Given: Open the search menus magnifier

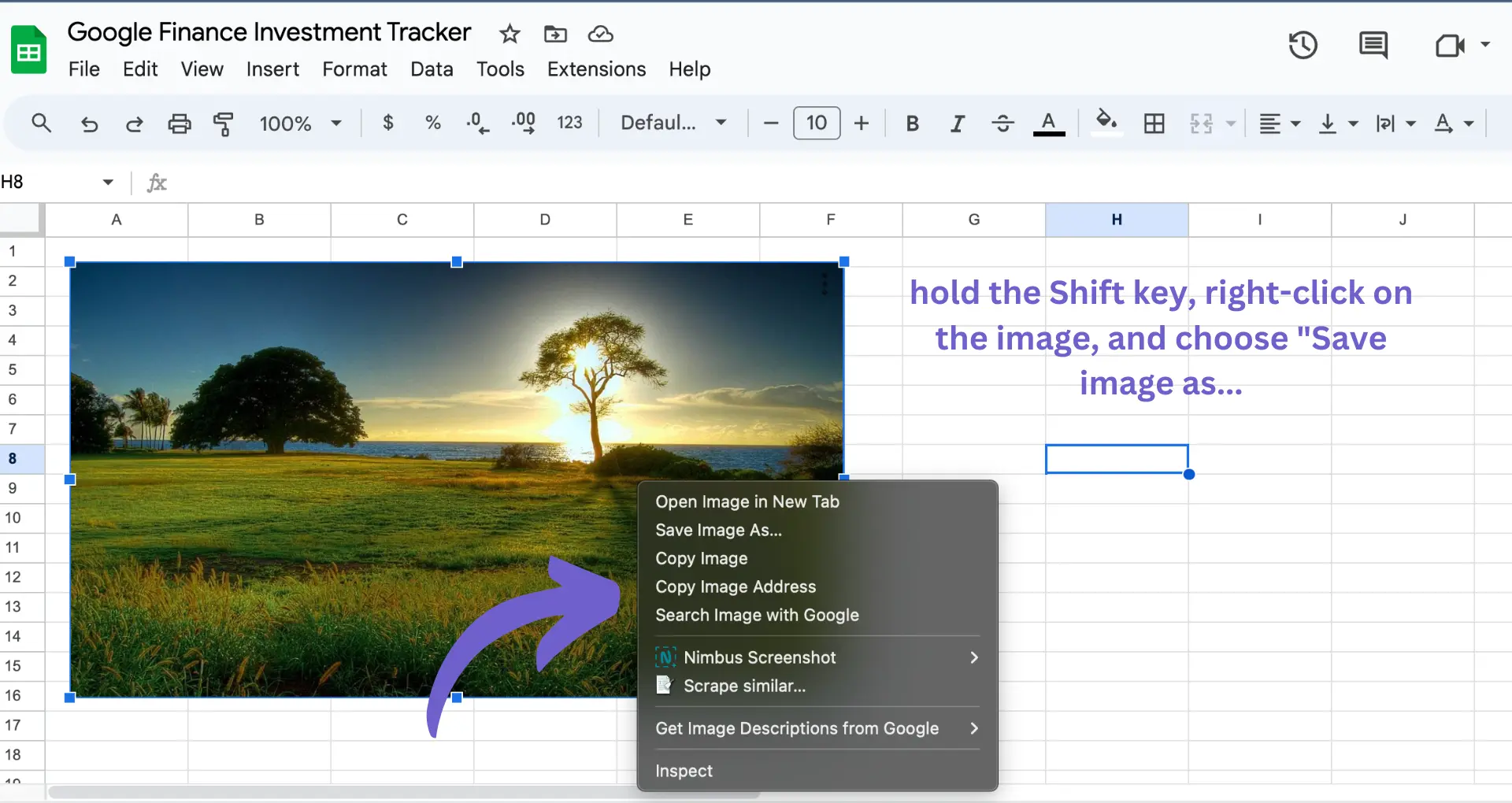Looking at the screenshot, I should coord(41,123).
